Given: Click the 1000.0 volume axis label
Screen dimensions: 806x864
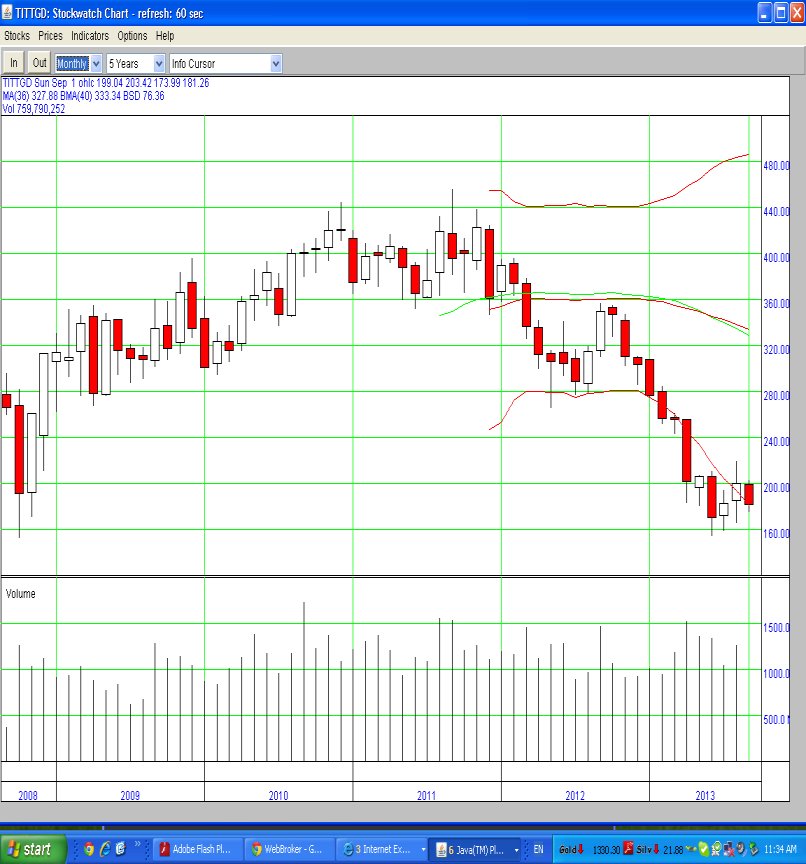Looking at the screenshot, I should point(776,673).
